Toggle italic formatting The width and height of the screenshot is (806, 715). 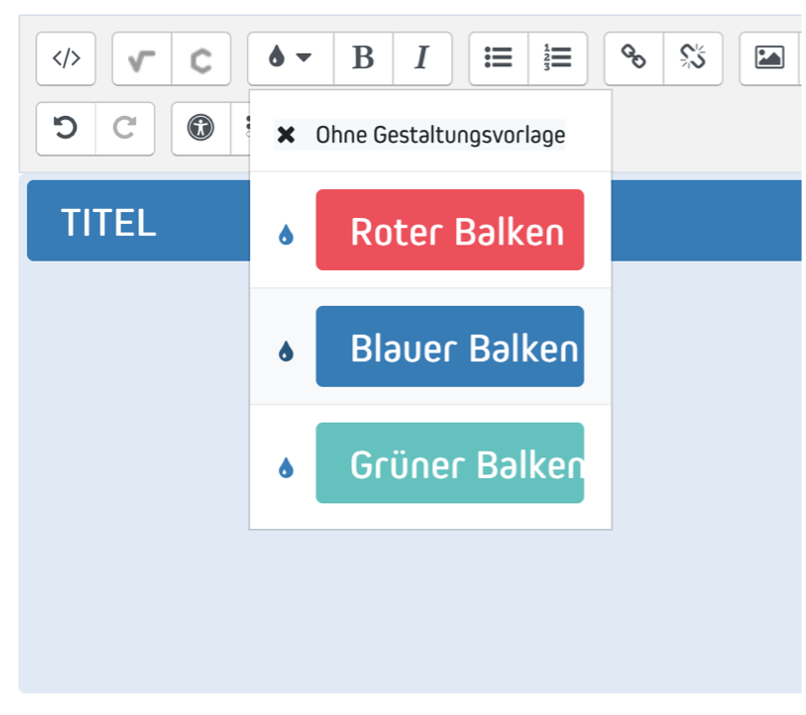coord(423,58)
